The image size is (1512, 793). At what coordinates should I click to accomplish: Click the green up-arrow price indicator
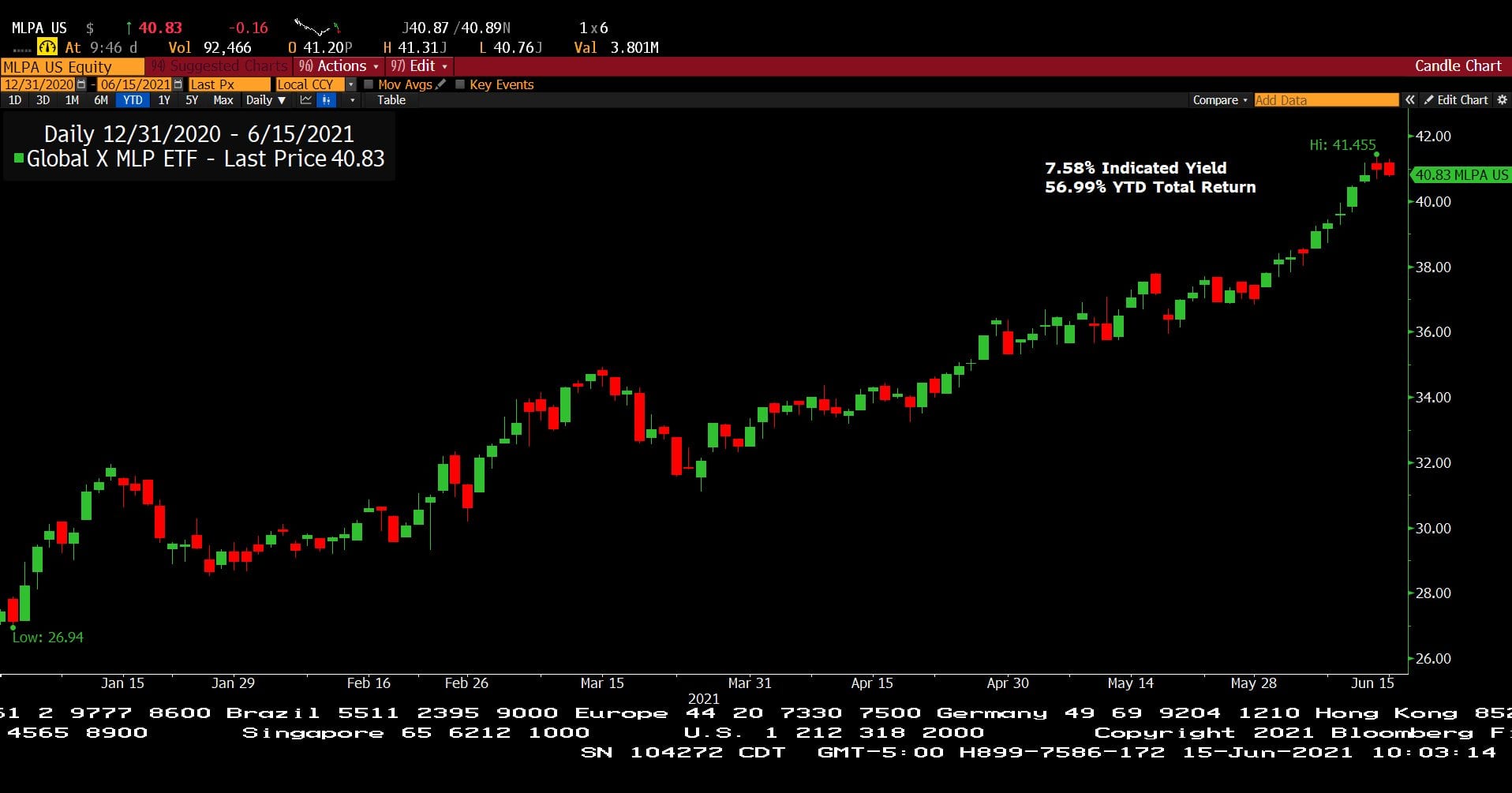(x=129, y=28)
